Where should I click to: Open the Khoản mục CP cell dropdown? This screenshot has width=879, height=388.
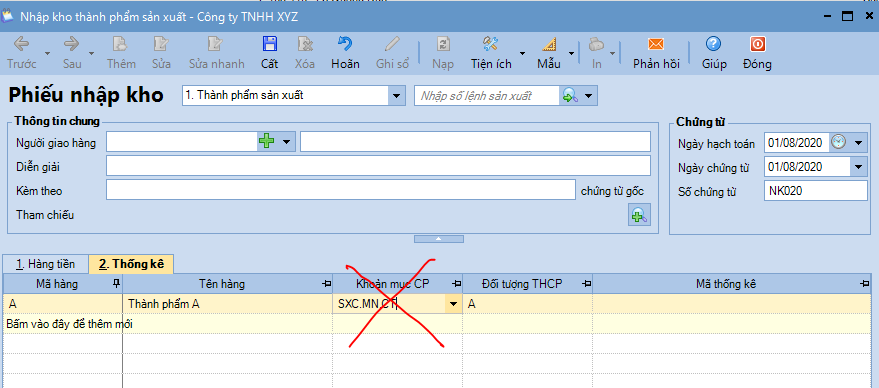tap(453, 304)
